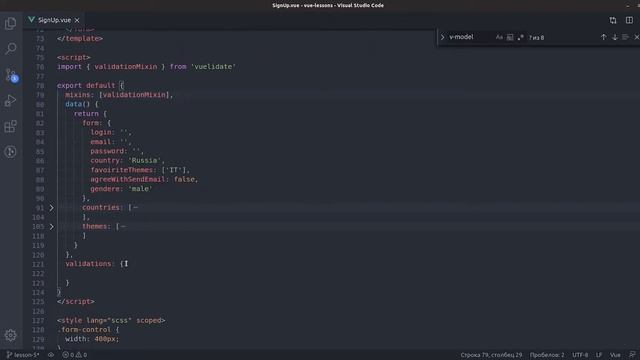Open the Source Control view
Viewport: 640px width, 360px height.
[x=11, y=75]
